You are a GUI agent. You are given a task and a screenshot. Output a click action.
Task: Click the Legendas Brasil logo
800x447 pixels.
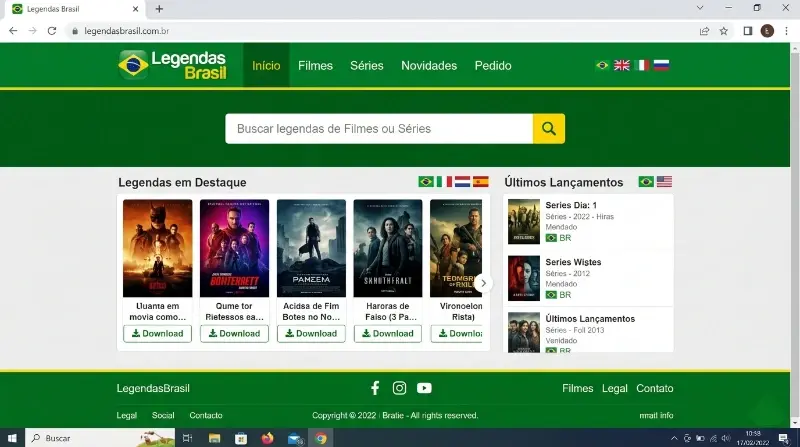[x=172, y=65]
